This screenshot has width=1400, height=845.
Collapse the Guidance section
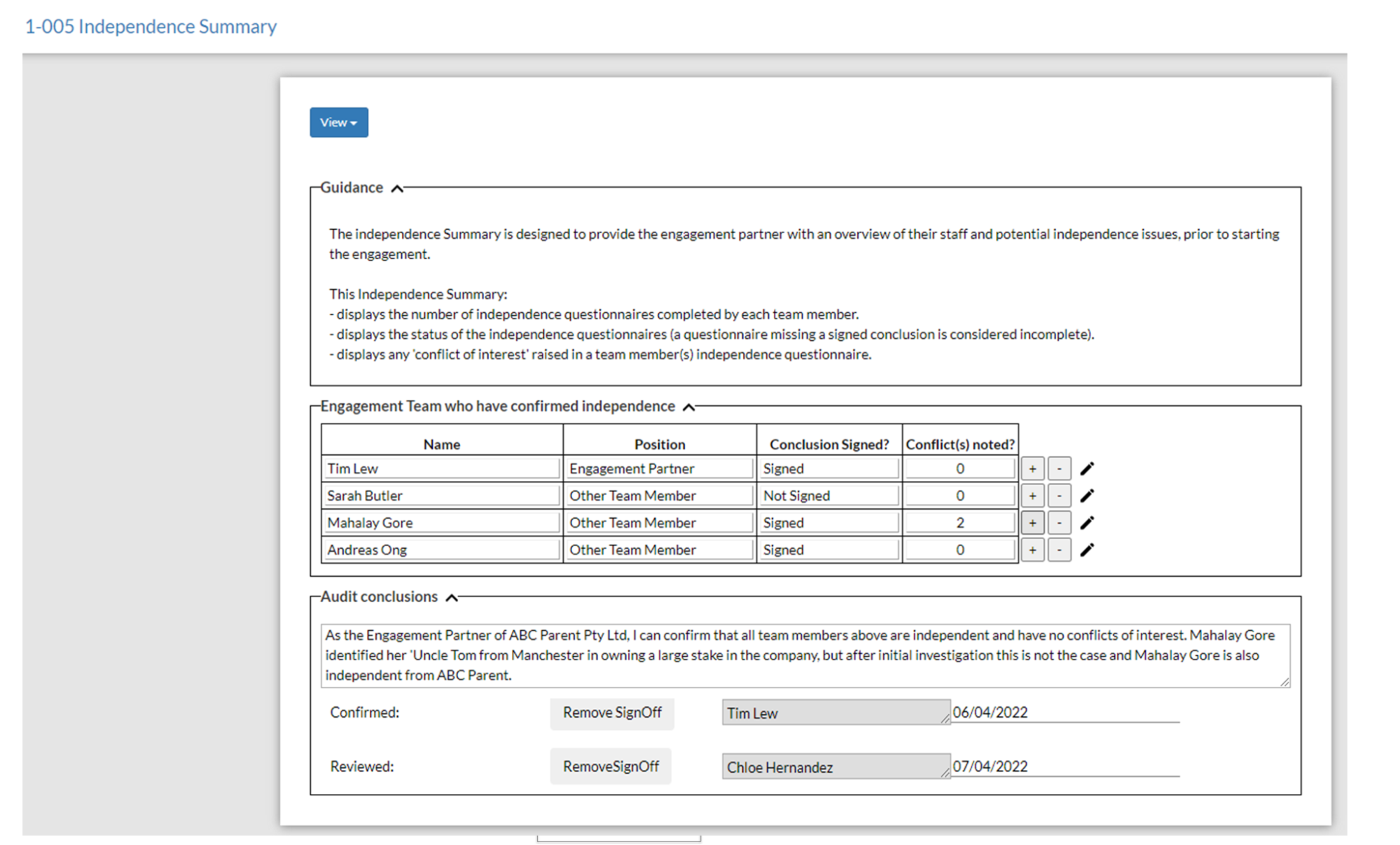pos(397,188)
